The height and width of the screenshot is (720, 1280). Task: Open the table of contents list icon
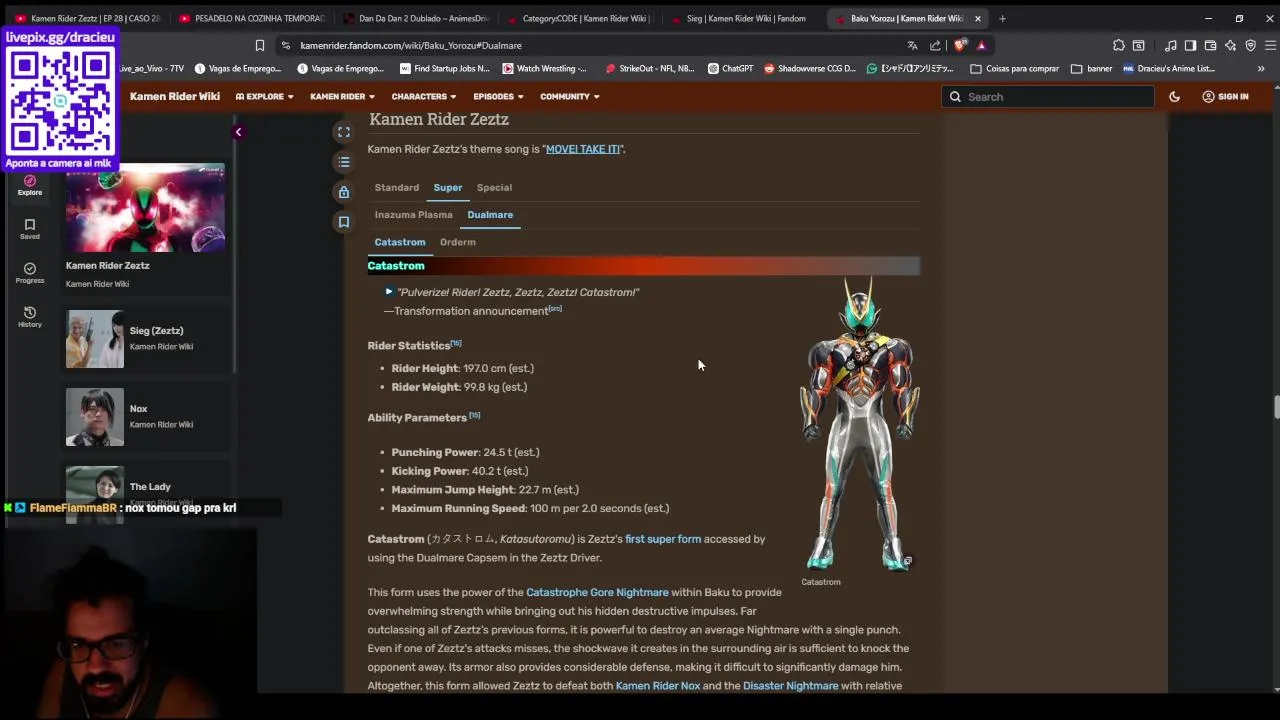344,162
